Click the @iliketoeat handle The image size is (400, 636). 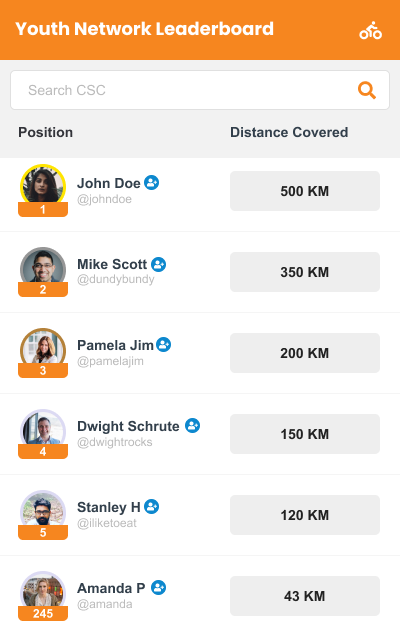pyautogui.click(x=107, y=523)
